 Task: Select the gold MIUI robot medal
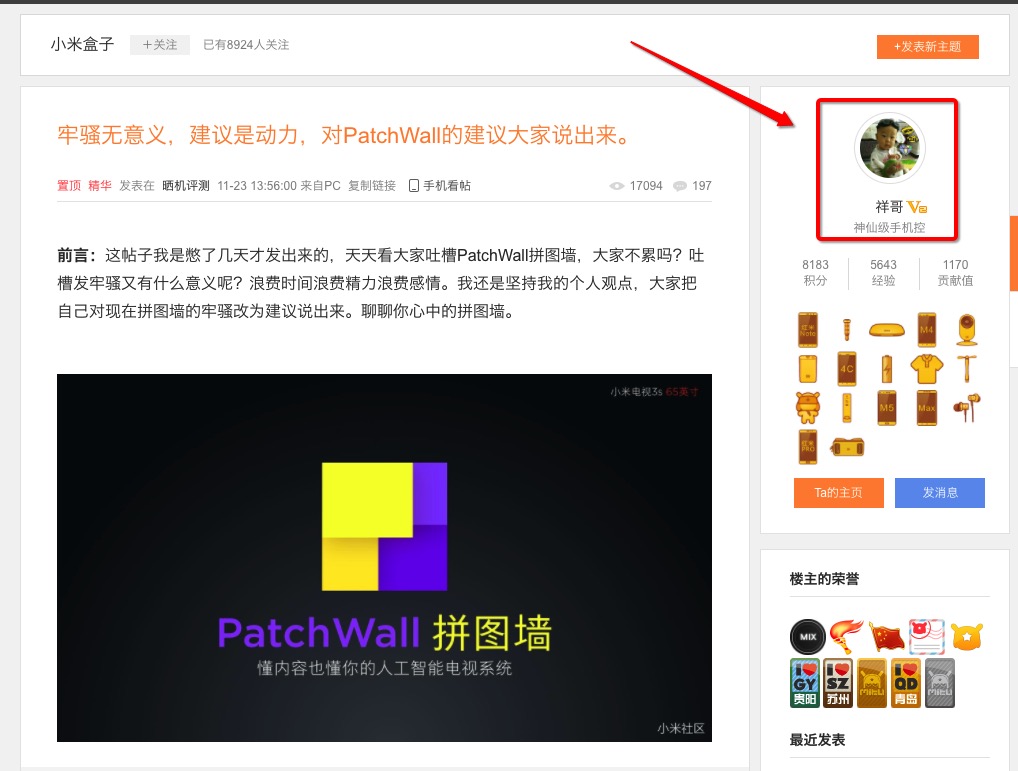(x=872, y=683)
